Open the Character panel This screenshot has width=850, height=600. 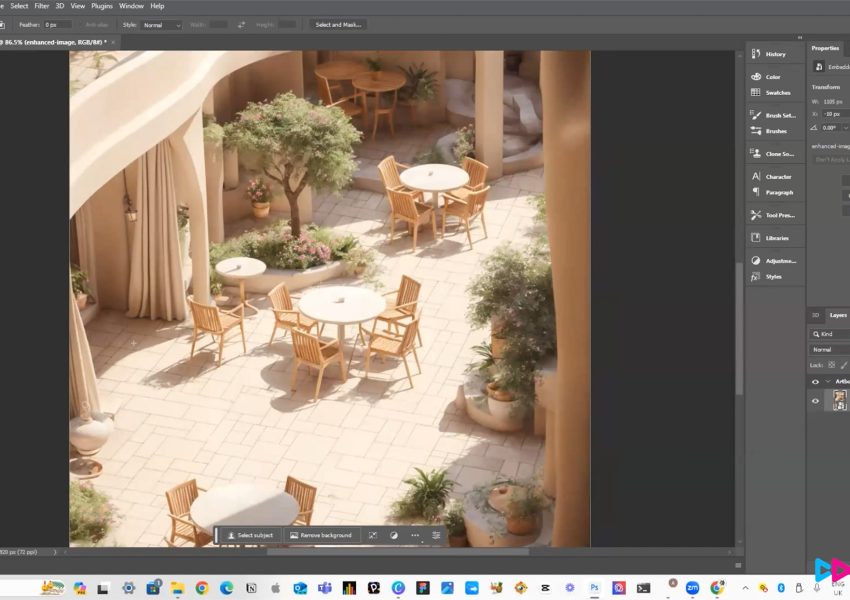[x=777, y=177]
